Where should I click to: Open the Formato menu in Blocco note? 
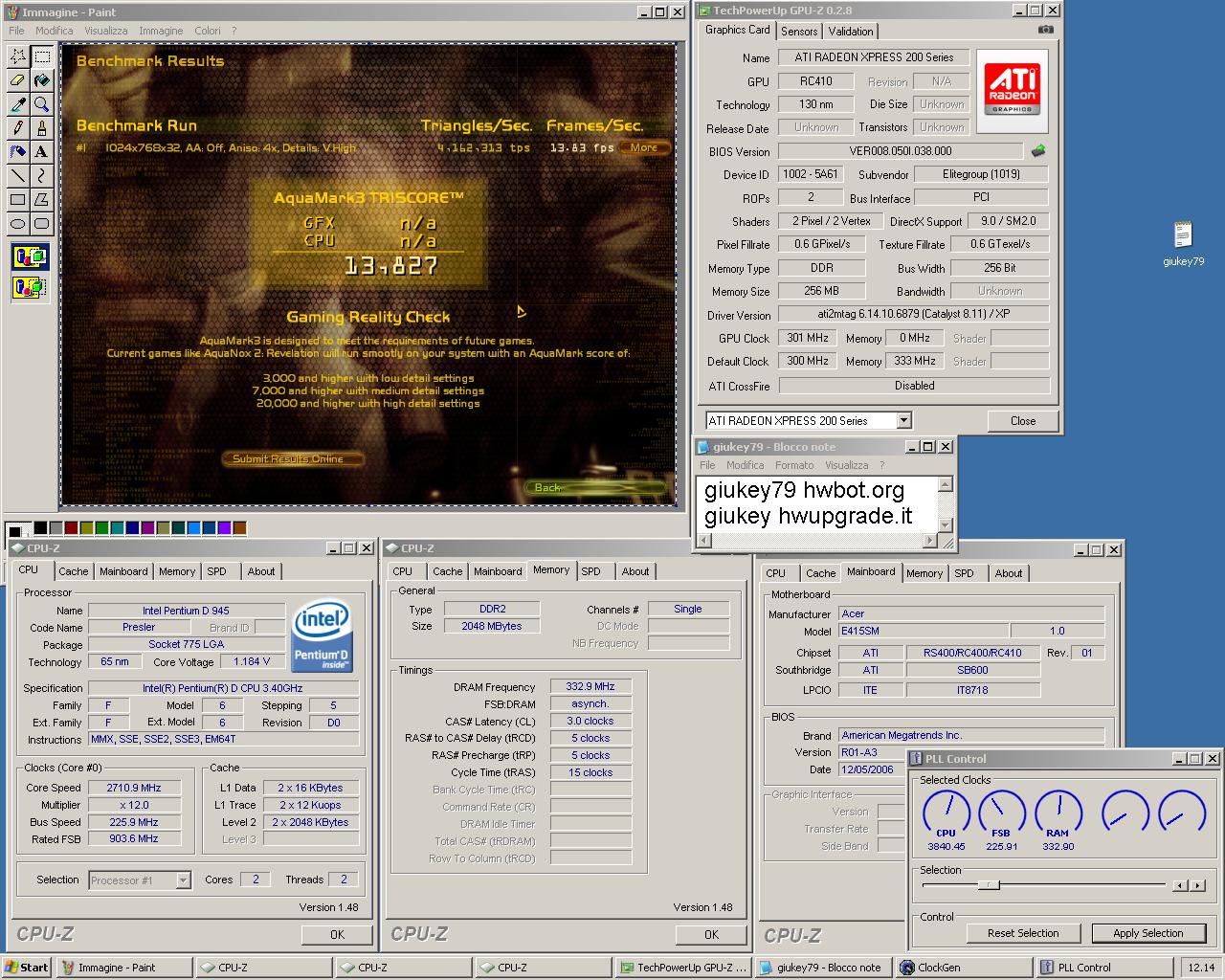794,465
